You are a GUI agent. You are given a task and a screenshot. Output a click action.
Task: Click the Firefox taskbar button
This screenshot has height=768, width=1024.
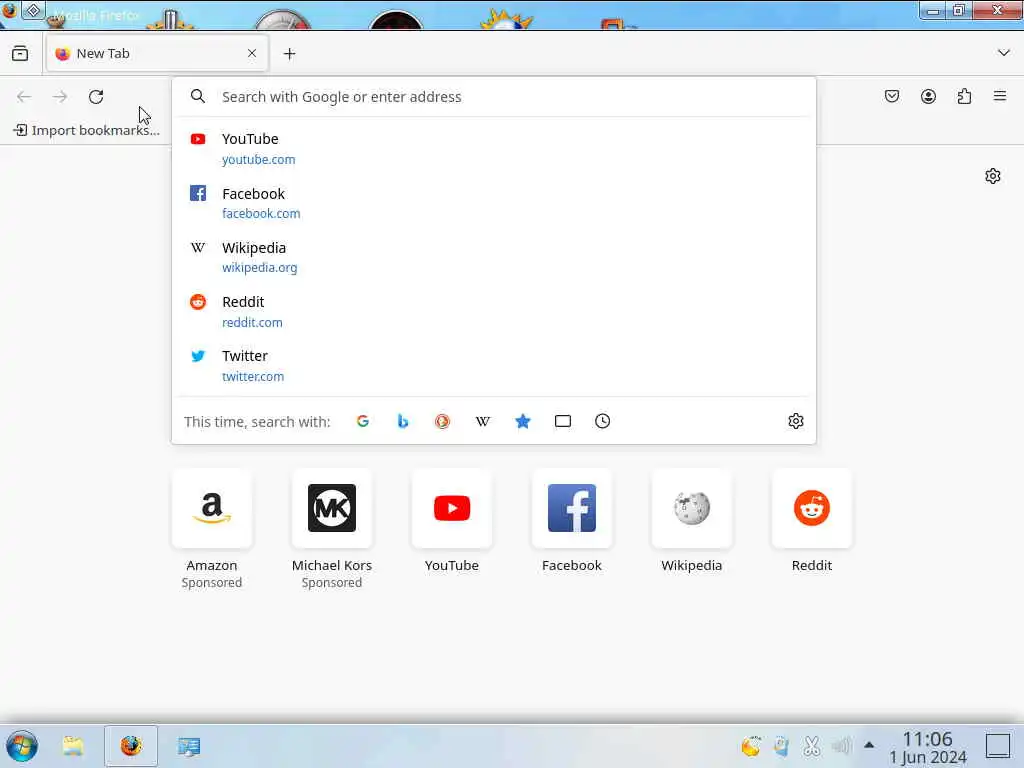[131, 746]
